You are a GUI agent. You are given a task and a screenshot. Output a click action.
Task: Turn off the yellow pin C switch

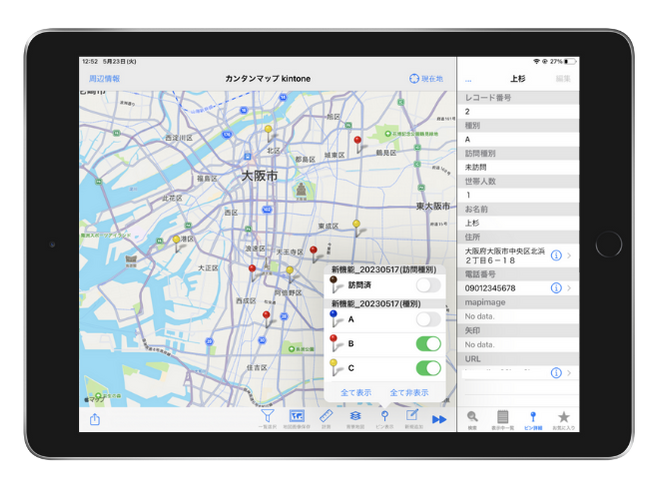click(x=428, y=367)
